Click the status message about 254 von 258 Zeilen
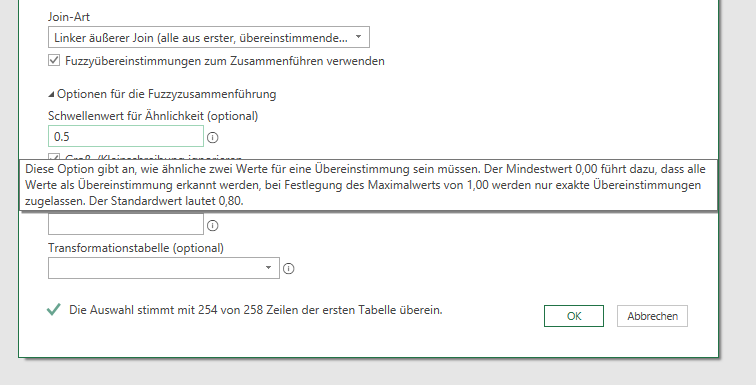The height and width of the screenshot is (385, 756). pos(256,310)
